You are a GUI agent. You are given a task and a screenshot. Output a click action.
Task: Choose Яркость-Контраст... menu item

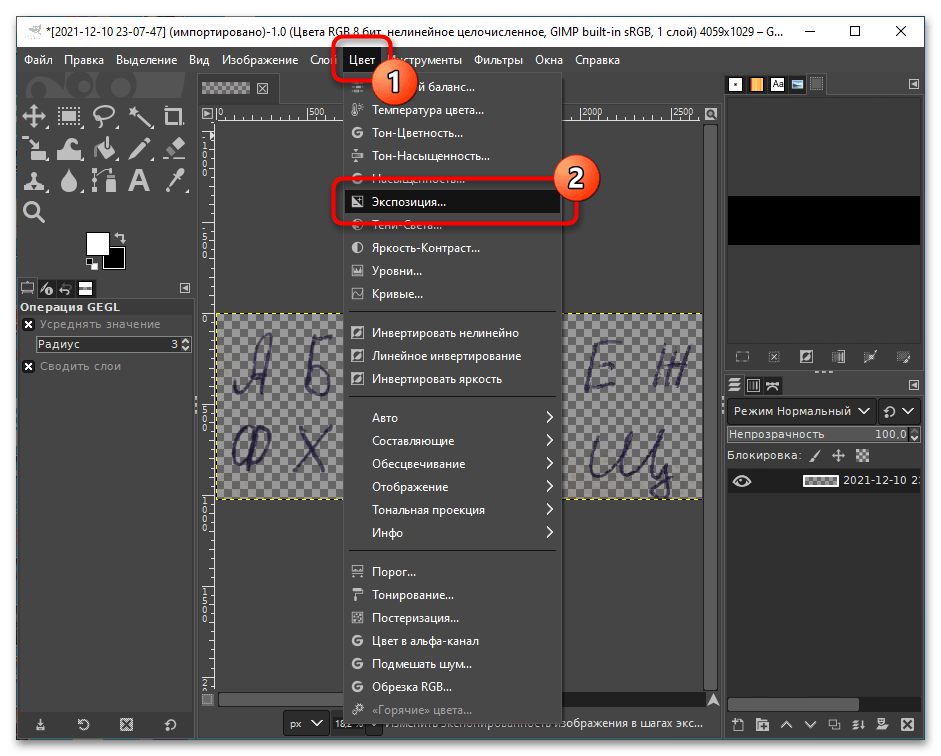pos(452,248)
